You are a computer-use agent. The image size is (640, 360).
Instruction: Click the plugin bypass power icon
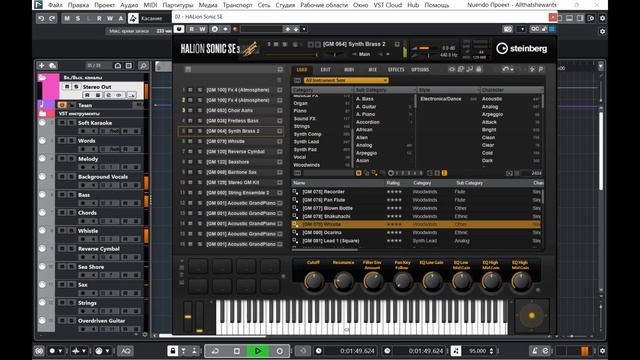[x=179, y=29]
